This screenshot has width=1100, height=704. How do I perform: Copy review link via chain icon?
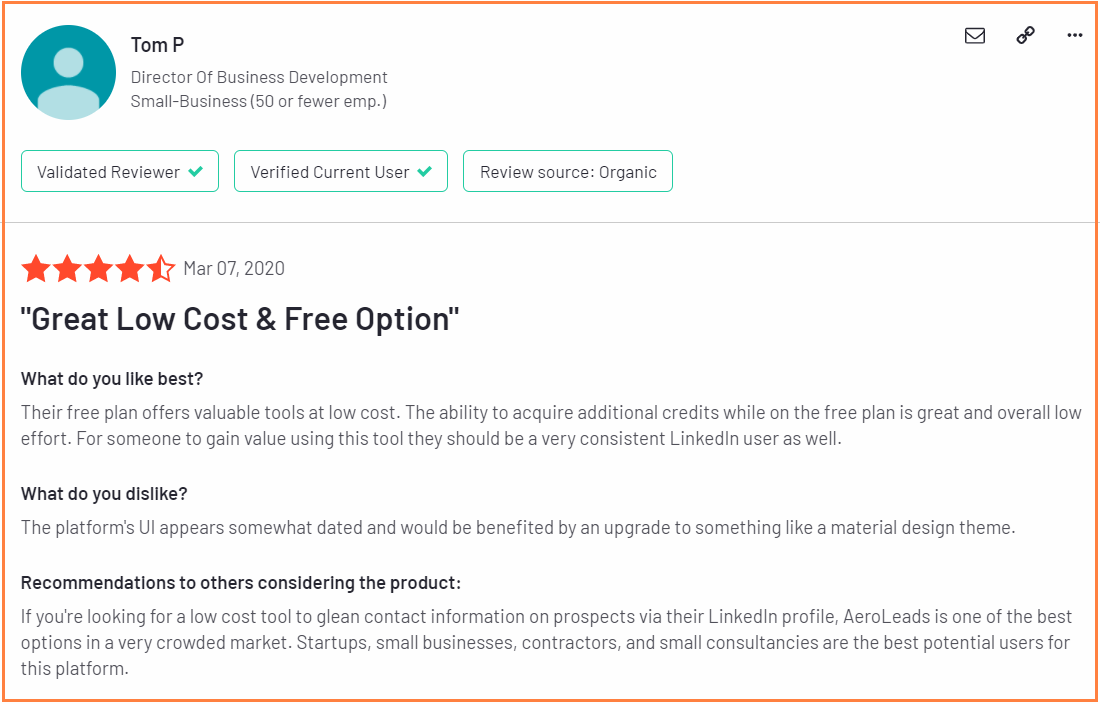(x=1026, y=36)
